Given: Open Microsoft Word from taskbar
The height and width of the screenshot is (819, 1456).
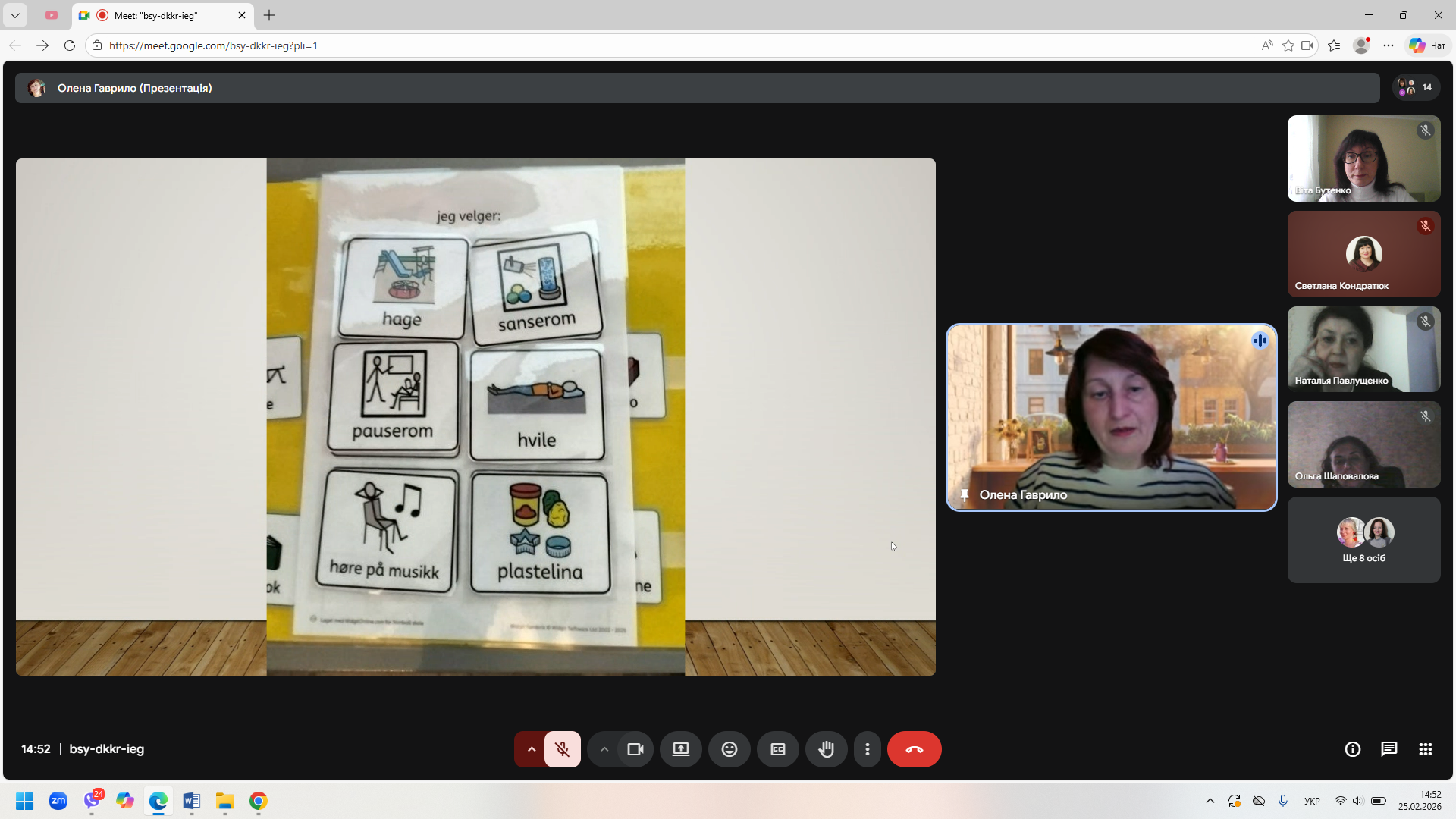Looking at the screenshot, I should coord(191,801).
